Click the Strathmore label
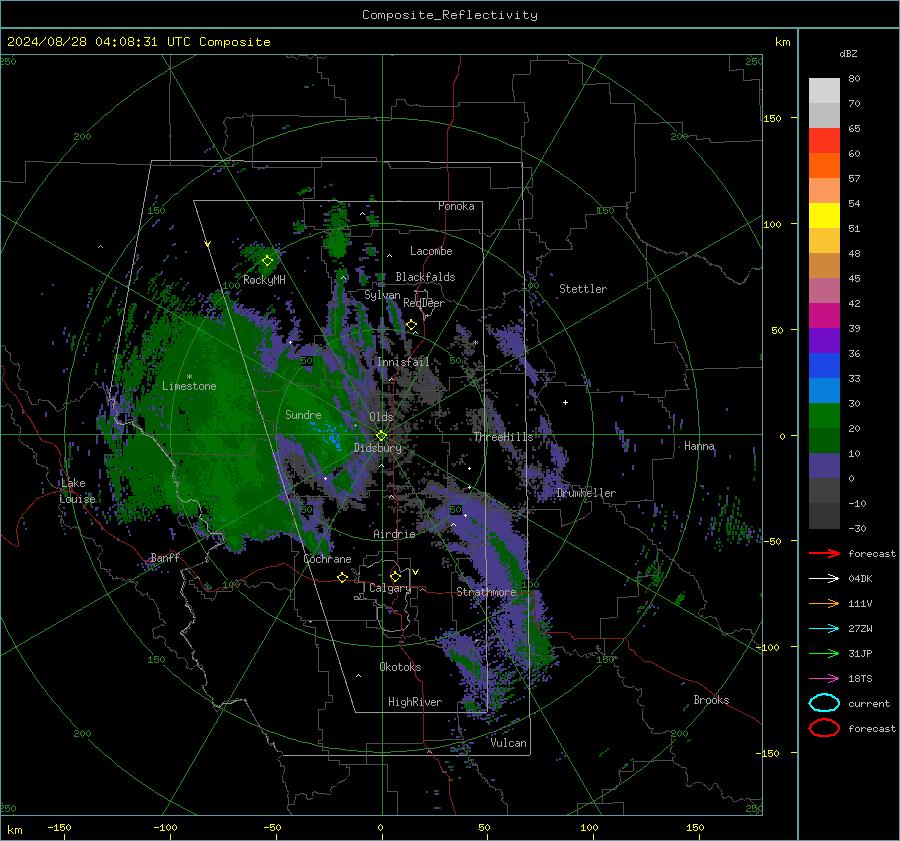Viewport: 900px width, 841px height. pos(486,592)
